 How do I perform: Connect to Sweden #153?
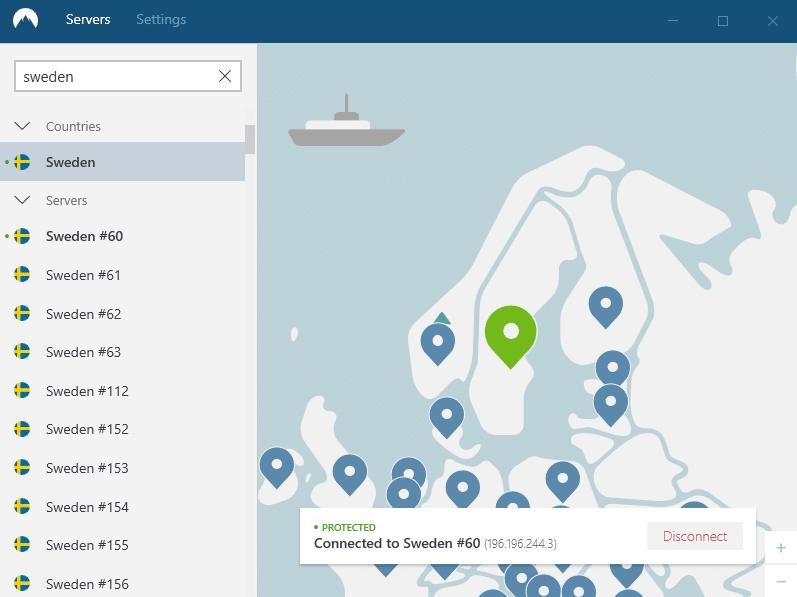[x=122, y=468]
